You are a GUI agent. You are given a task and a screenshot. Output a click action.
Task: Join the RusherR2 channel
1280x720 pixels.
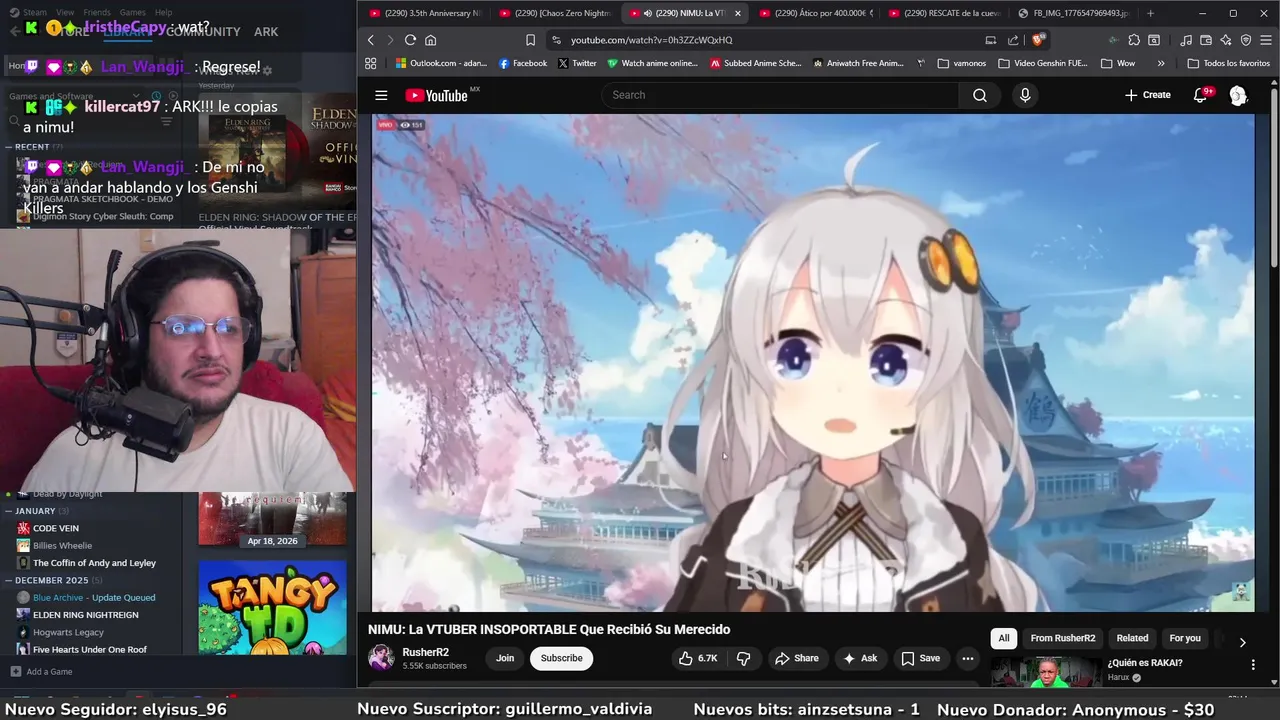pos(505,658)
